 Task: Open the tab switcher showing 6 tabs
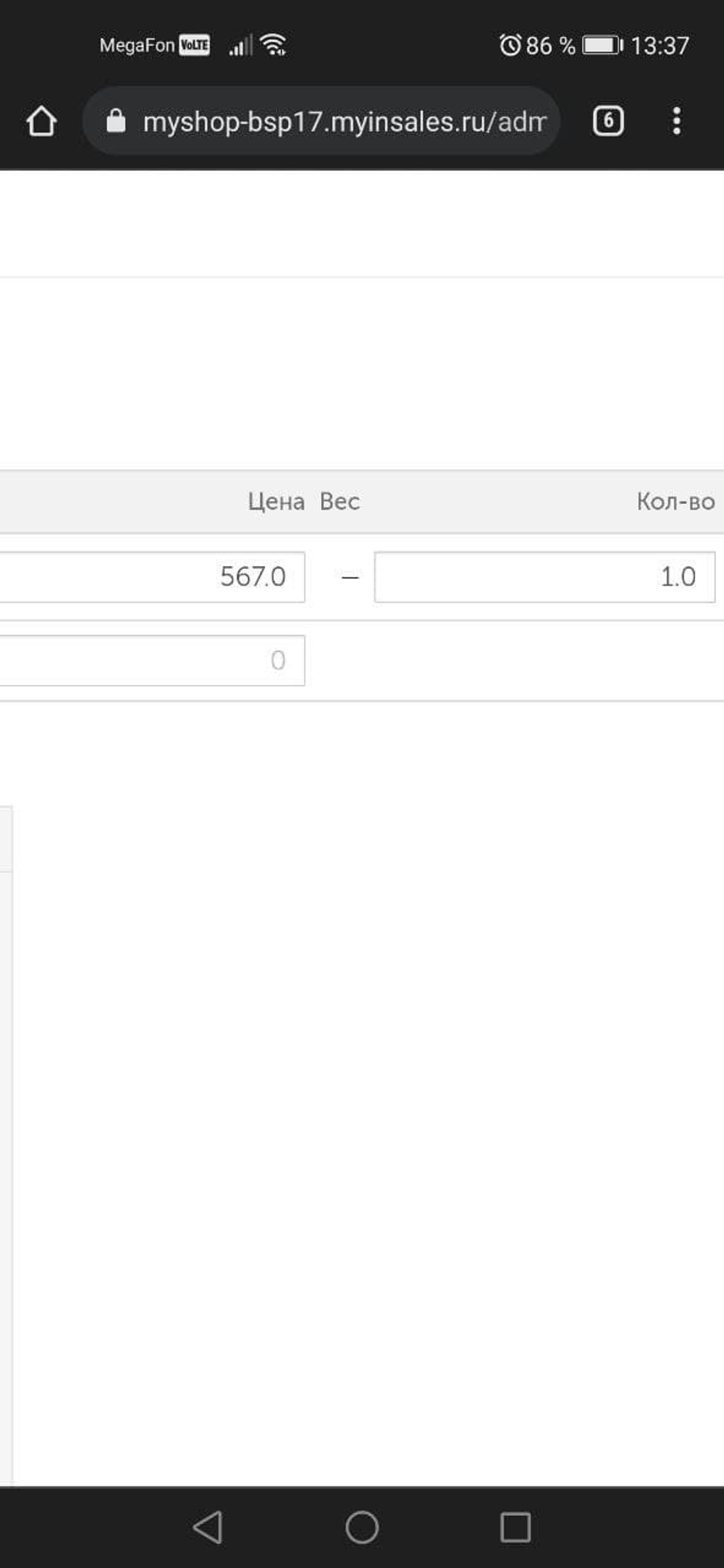[x=608, y=121]
